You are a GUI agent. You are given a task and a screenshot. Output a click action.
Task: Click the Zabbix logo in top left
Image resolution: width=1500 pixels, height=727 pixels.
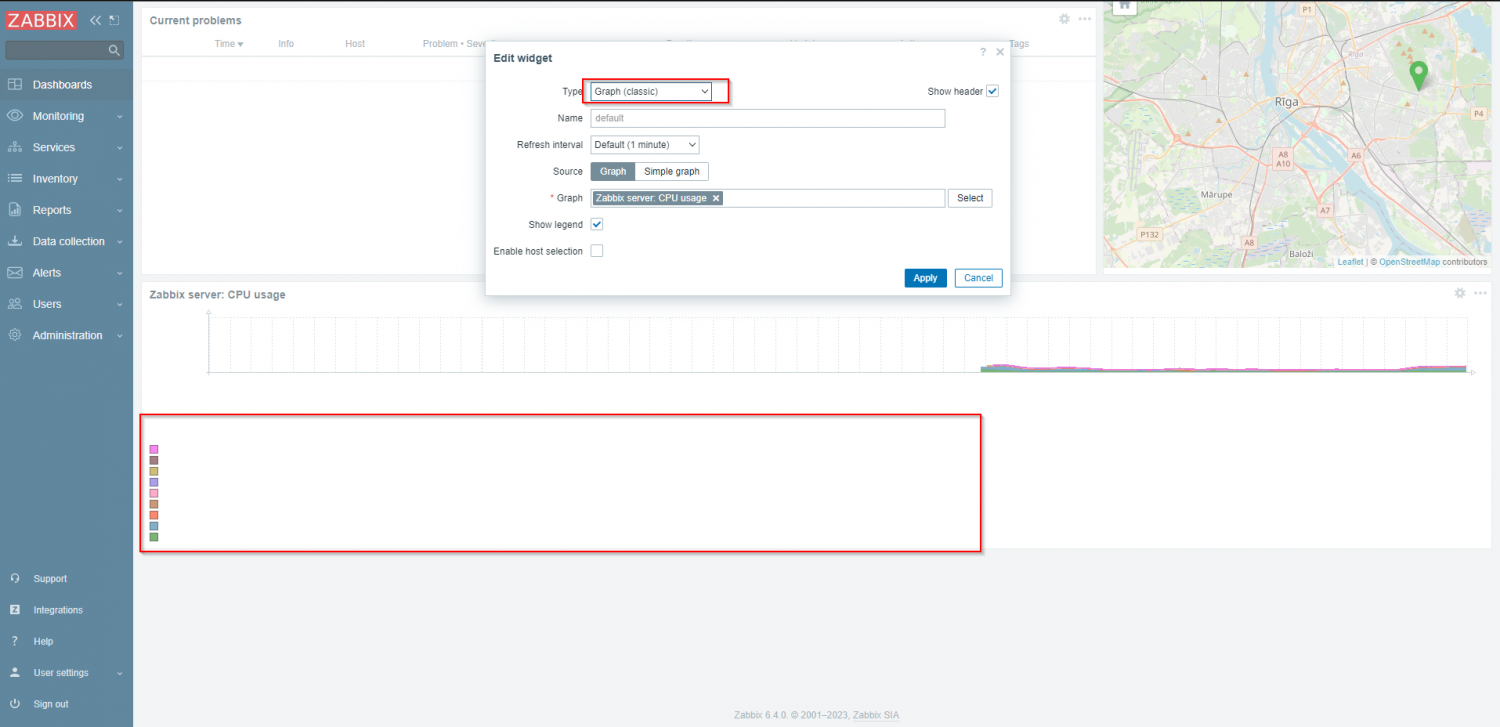pos(41,20)
